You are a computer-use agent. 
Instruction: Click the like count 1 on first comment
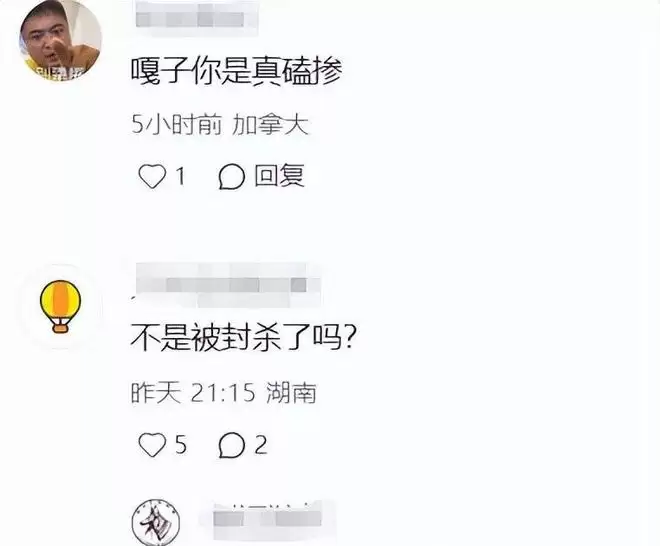(x=181, y=176)
